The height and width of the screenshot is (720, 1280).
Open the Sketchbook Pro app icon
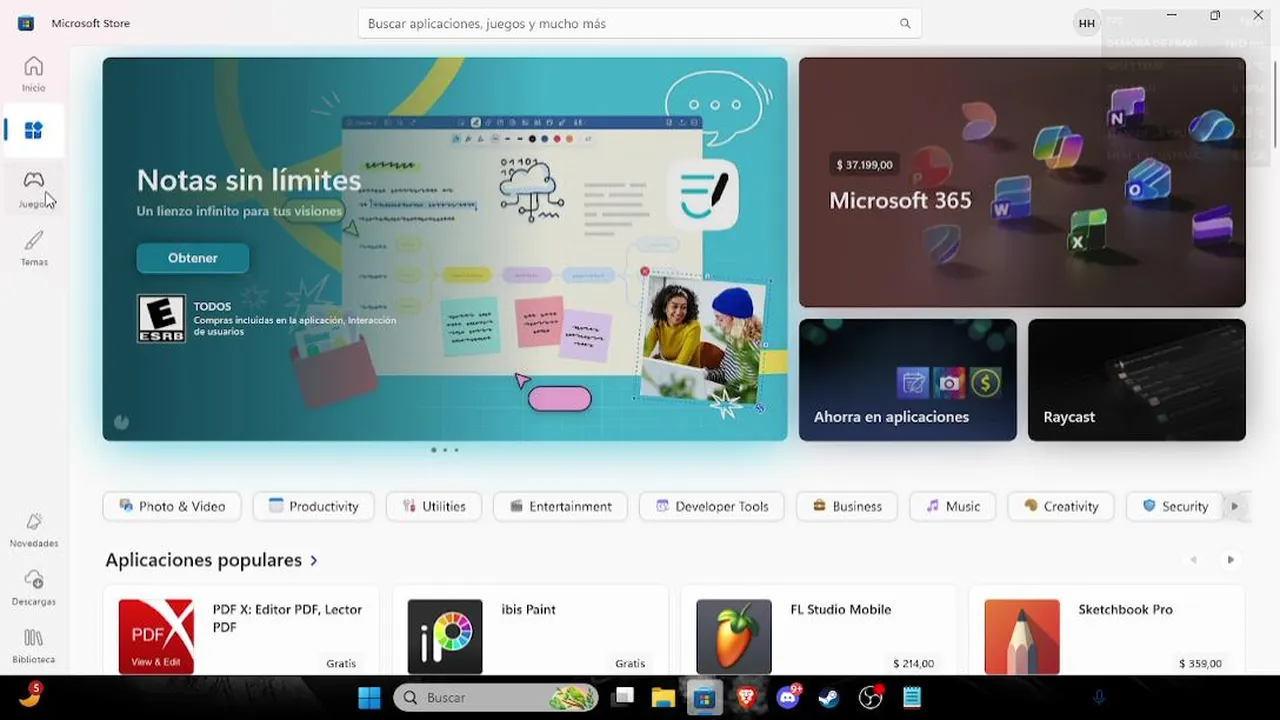coord(1022,636)
